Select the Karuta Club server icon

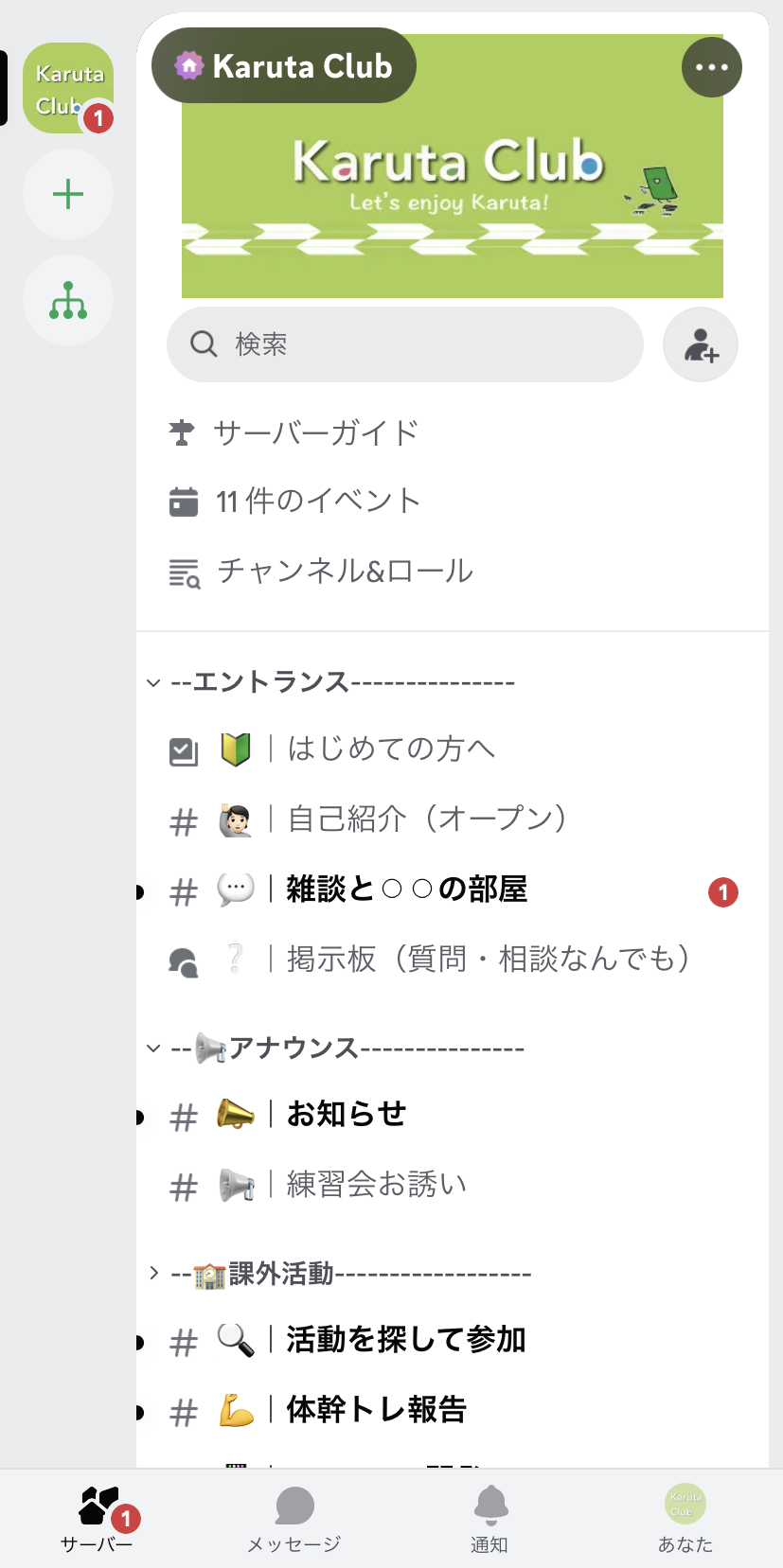(x=67, y=88)
